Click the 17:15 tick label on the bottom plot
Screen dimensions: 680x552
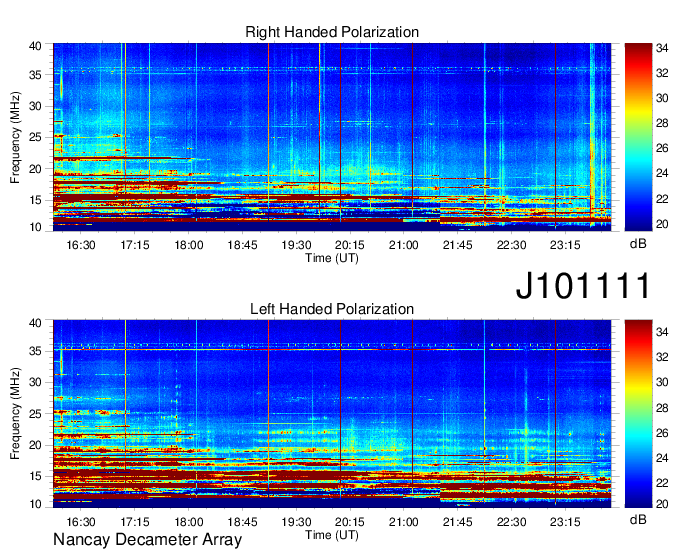click(135, 522)
